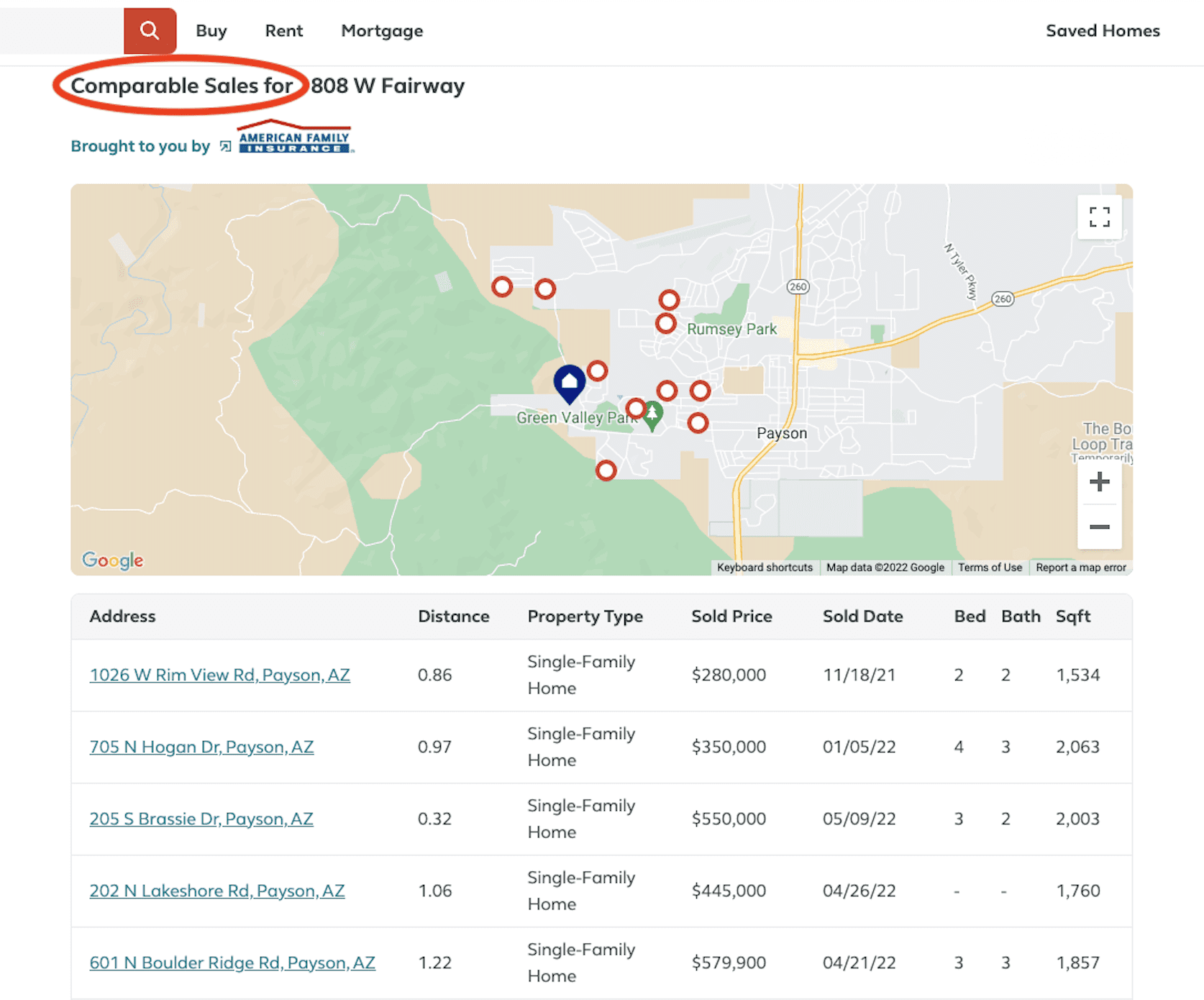The height and width of the screenshot is (1000, 1204).
Task: Click the Keyboard shortcuts map button
Action: [x=765, y=568]
